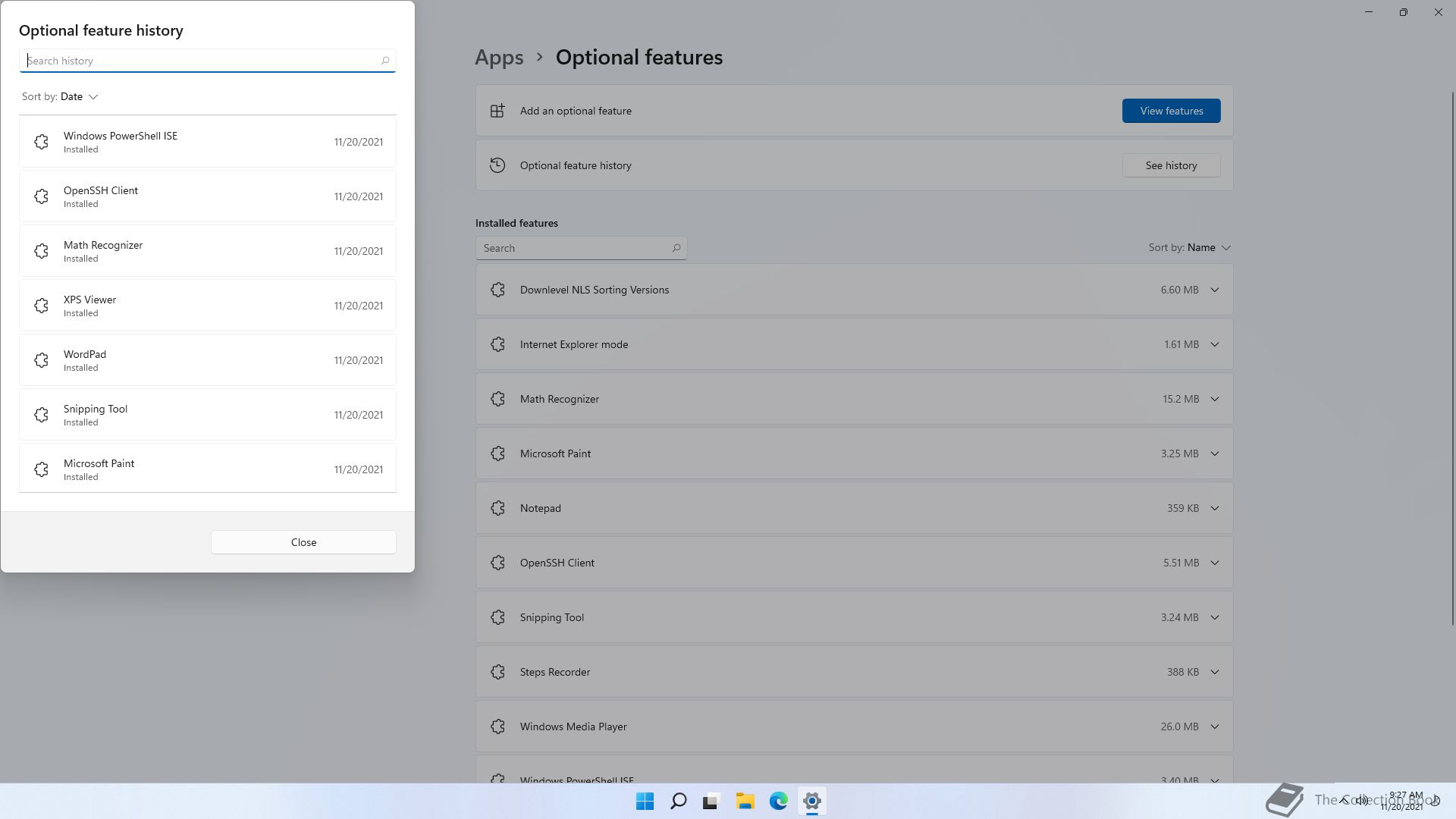Click the See history button
This screenshot has width=1456, height=819.
coord(1172,165)
